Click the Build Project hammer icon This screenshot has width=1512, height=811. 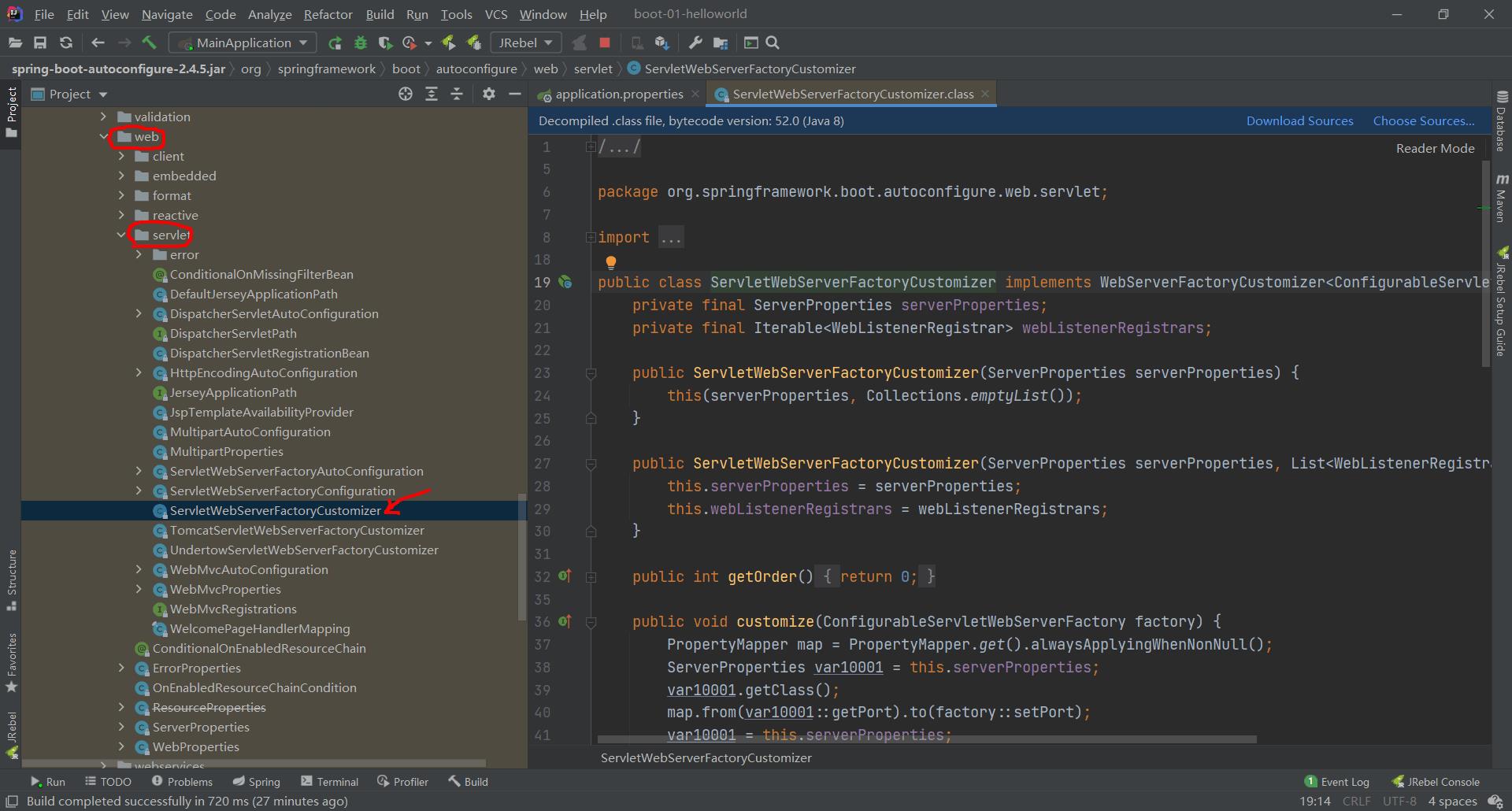click(x=150, y=43)
